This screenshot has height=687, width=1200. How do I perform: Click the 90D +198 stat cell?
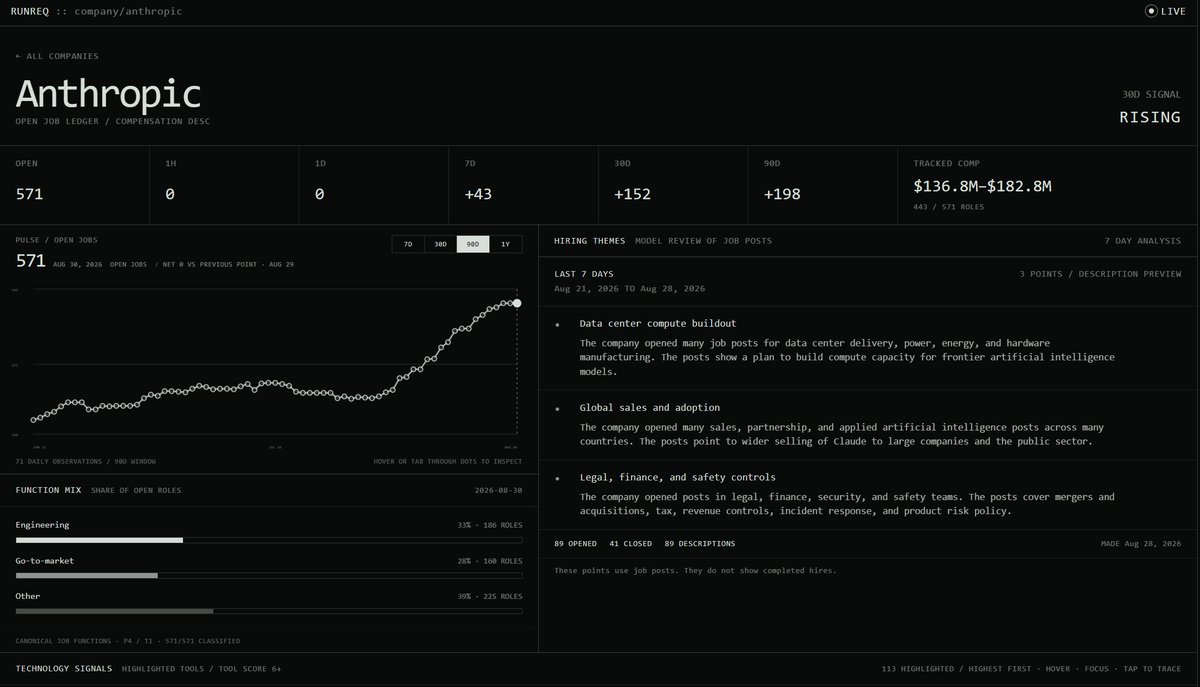(x=823, y=185)
